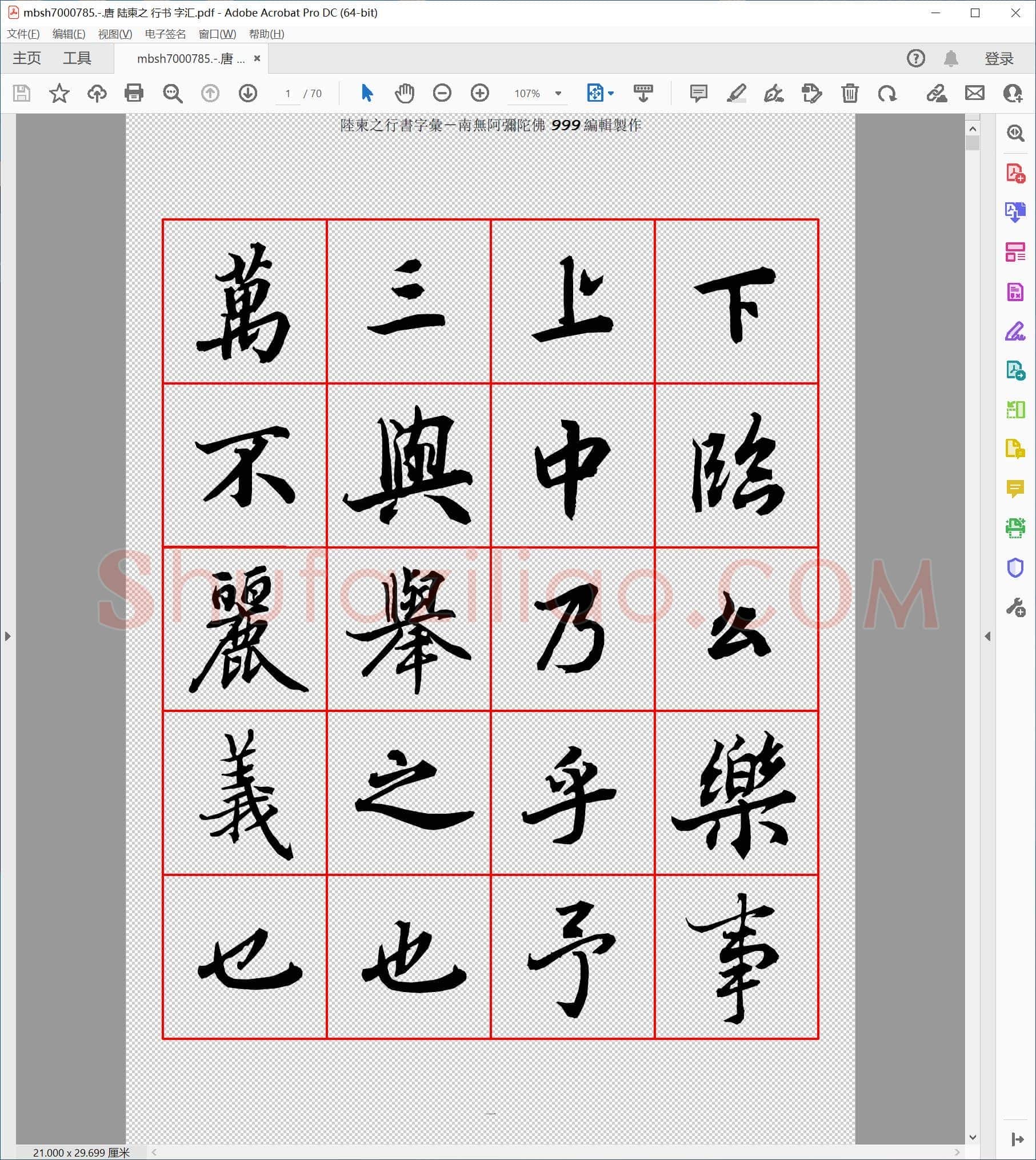Click the cloud upload icon
This screenshot has width=1036, height=1160.
click(x=97, y=93)
